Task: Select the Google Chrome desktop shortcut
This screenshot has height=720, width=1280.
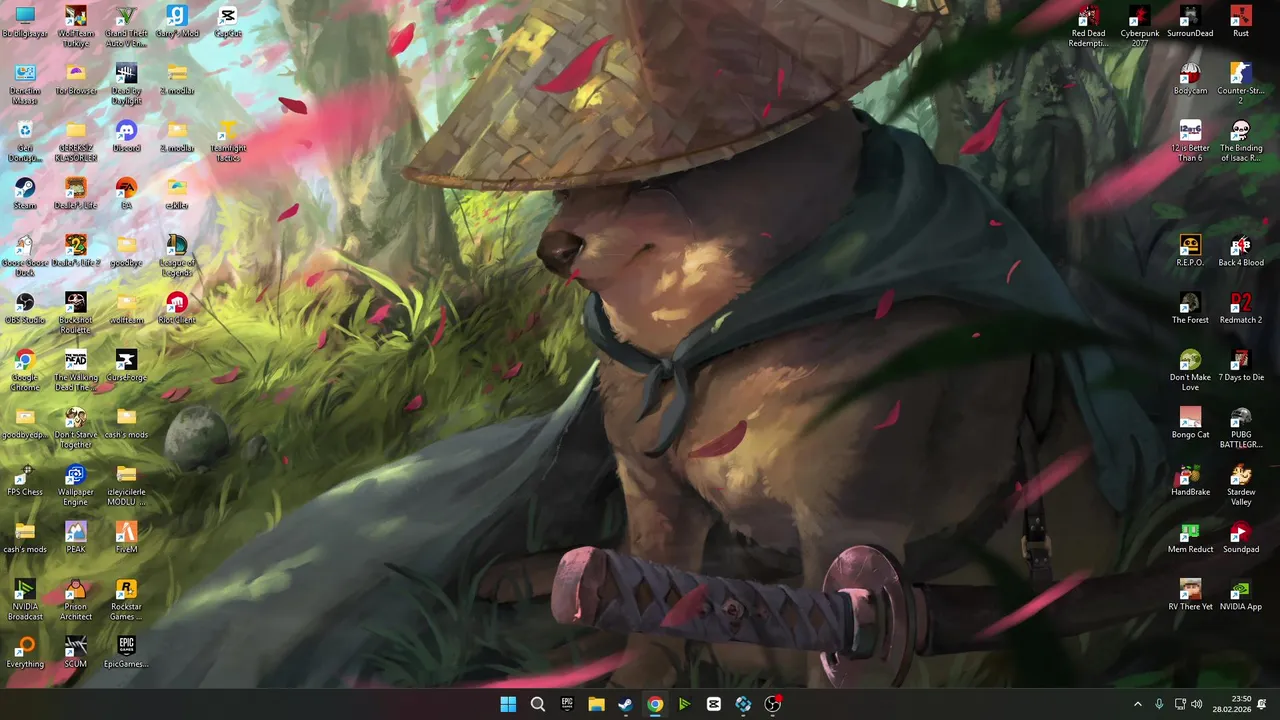Action: click(x=25, y=371)
